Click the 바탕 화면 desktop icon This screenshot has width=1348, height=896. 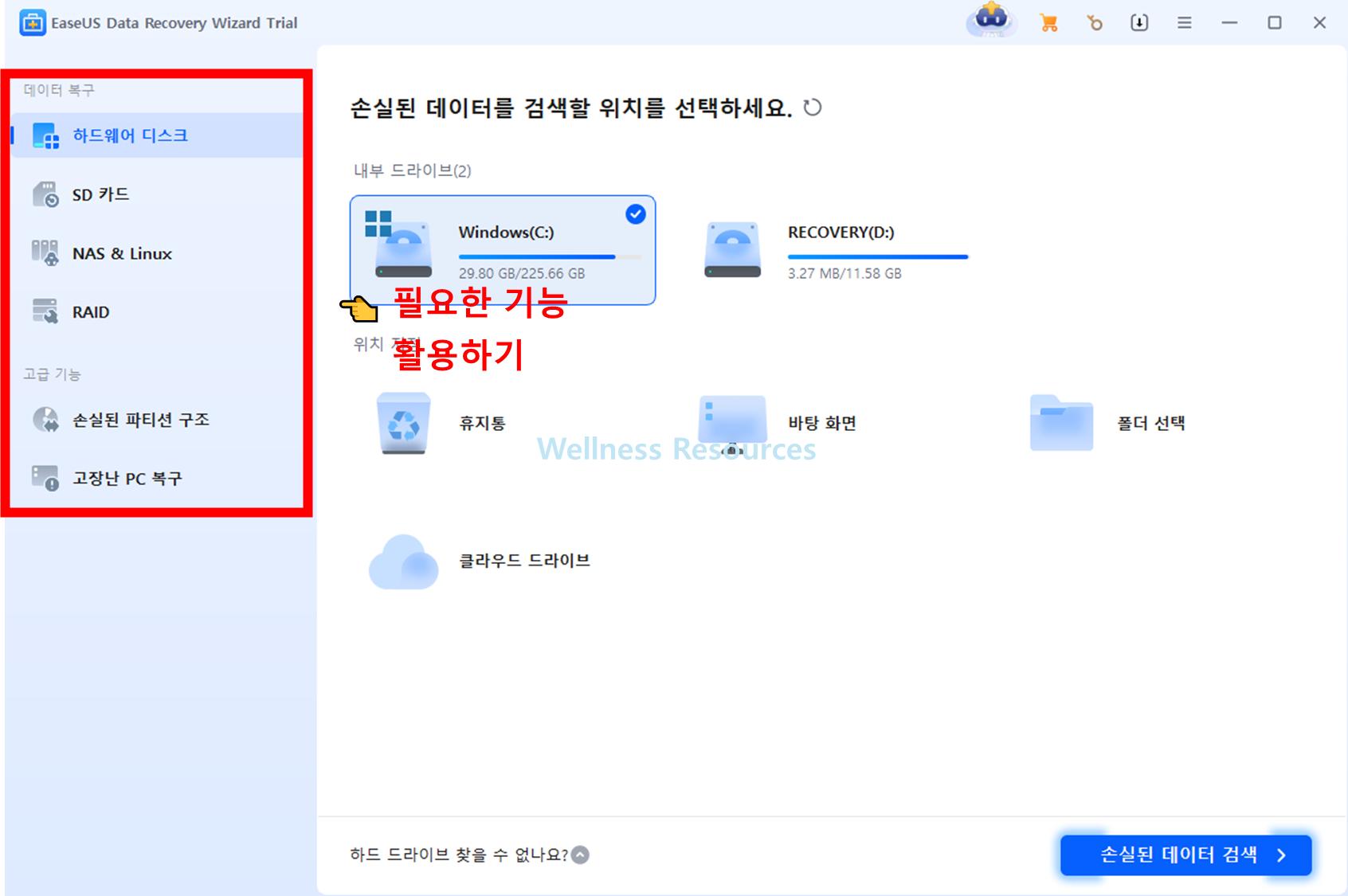pyautogui.click(x=732, y=423)
